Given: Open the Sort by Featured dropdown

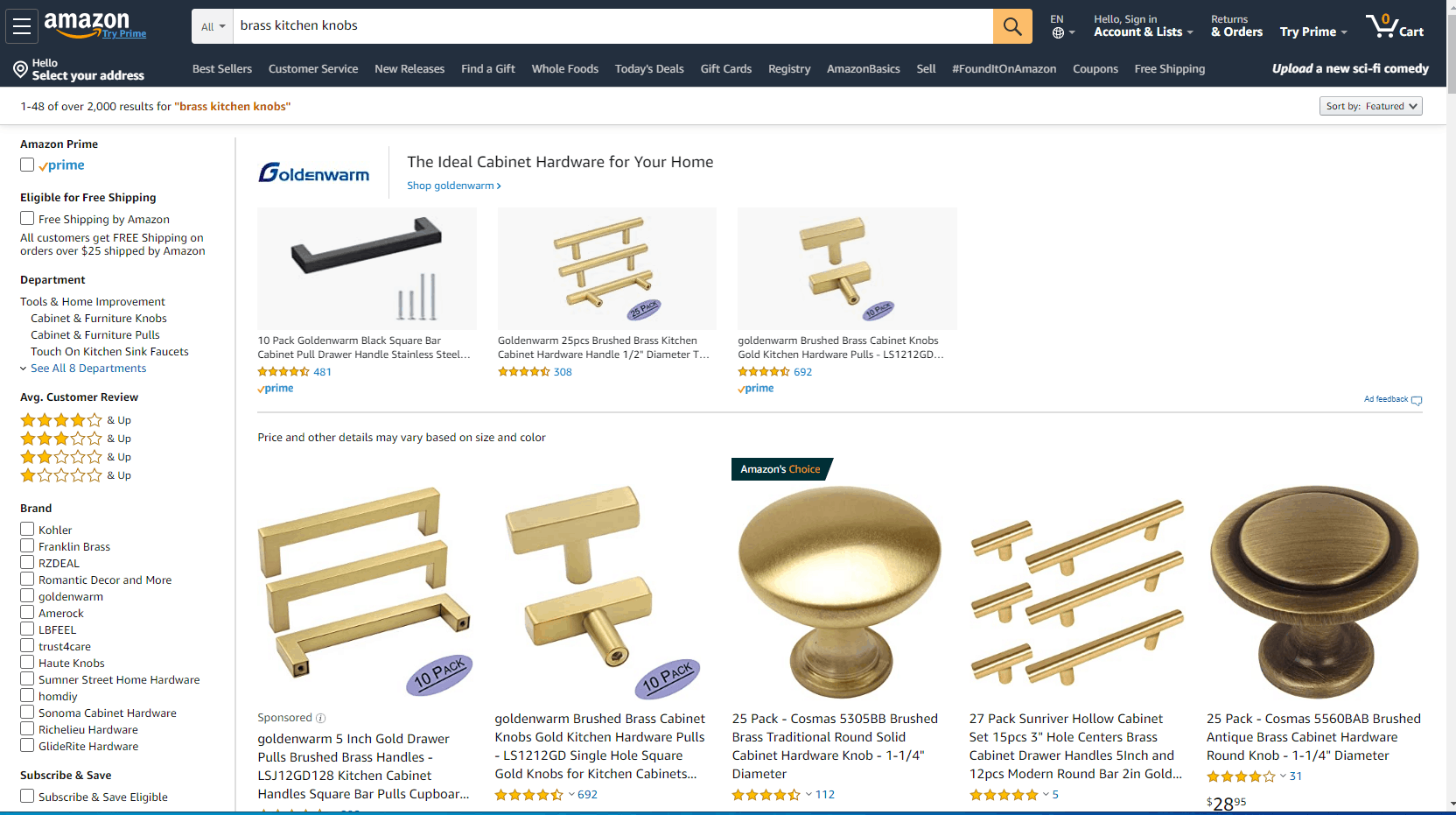Looking at the screenshot, I should pos(1370,106).
